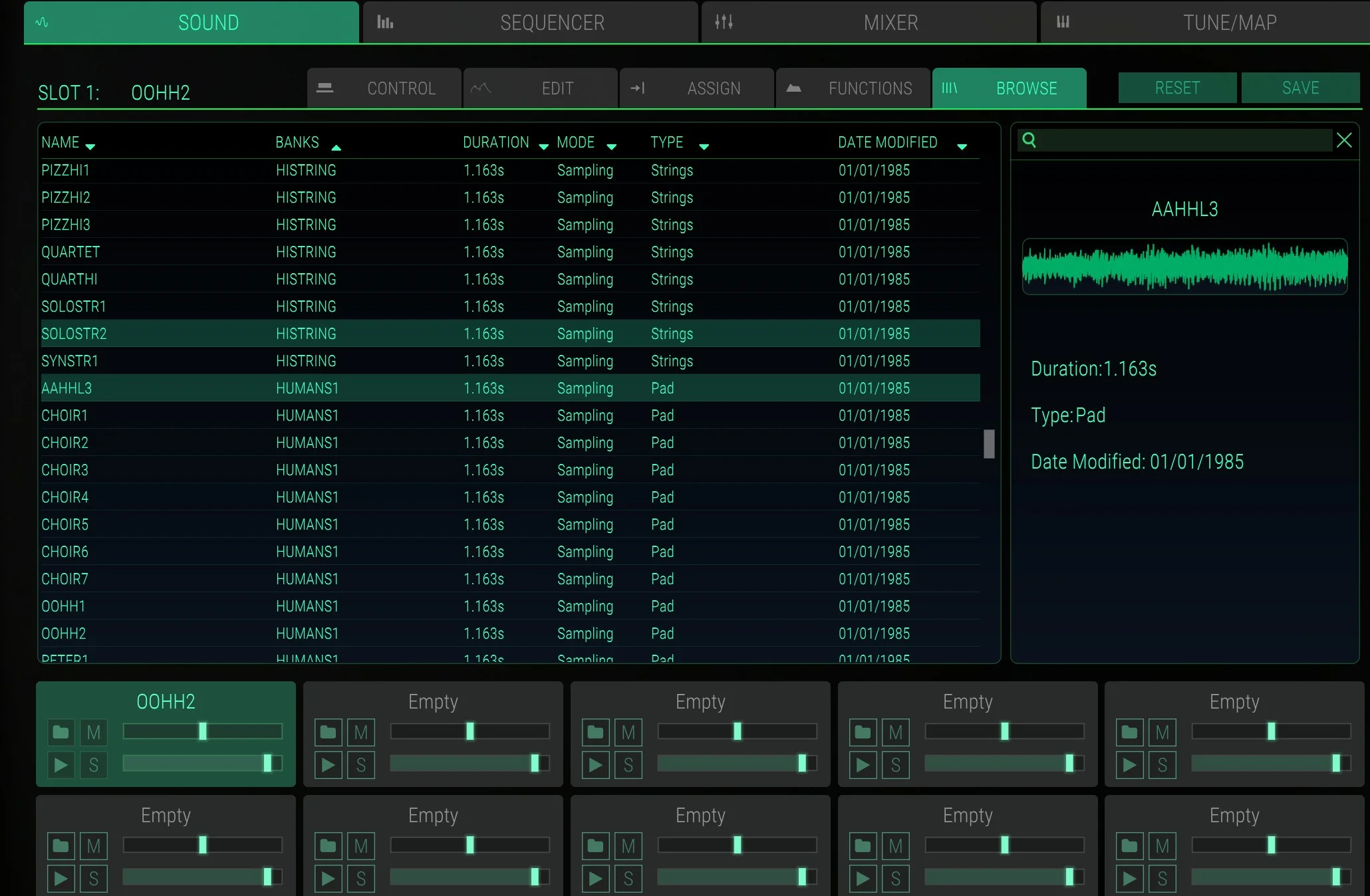Click the EDIT tab envelope icon
The image size is (1370, 896).
481,88
